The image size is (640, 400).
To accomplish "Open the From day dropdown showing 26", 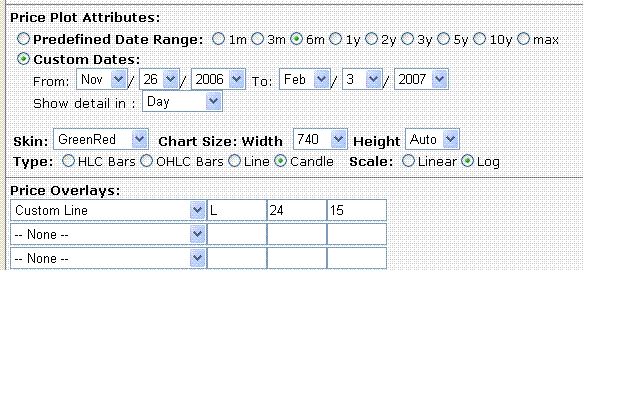I will click(159, 79).
